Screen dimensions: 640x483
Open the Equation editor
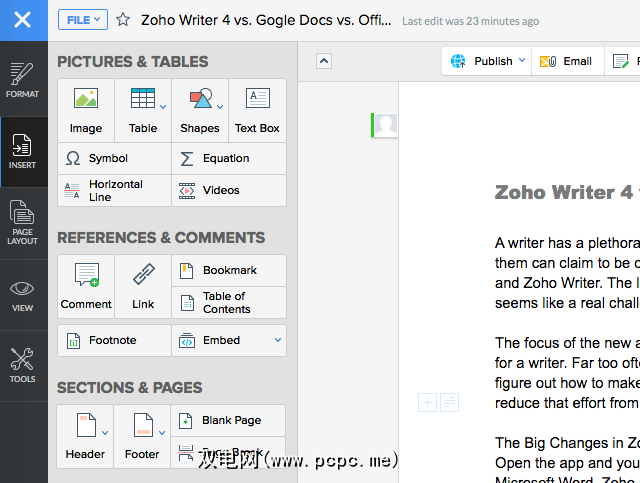click(x=229, y=158)
